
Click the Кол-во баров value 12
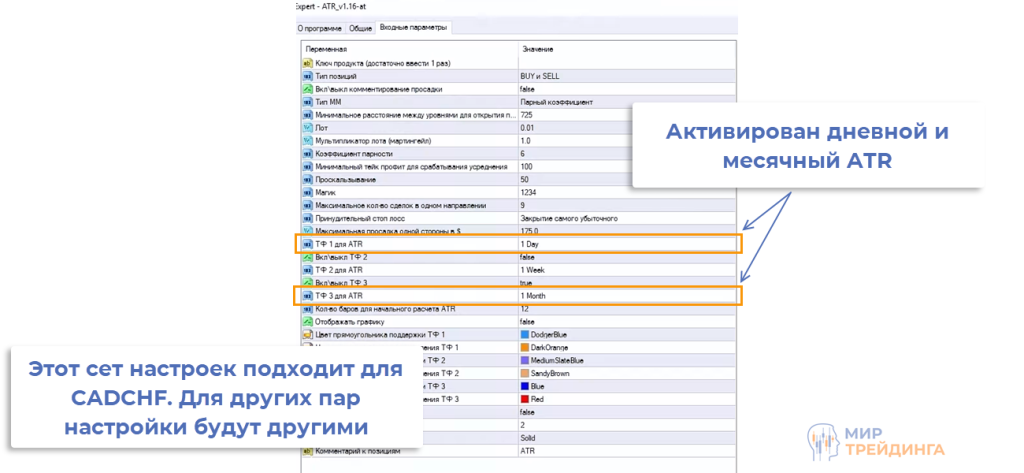click(524, 308)
